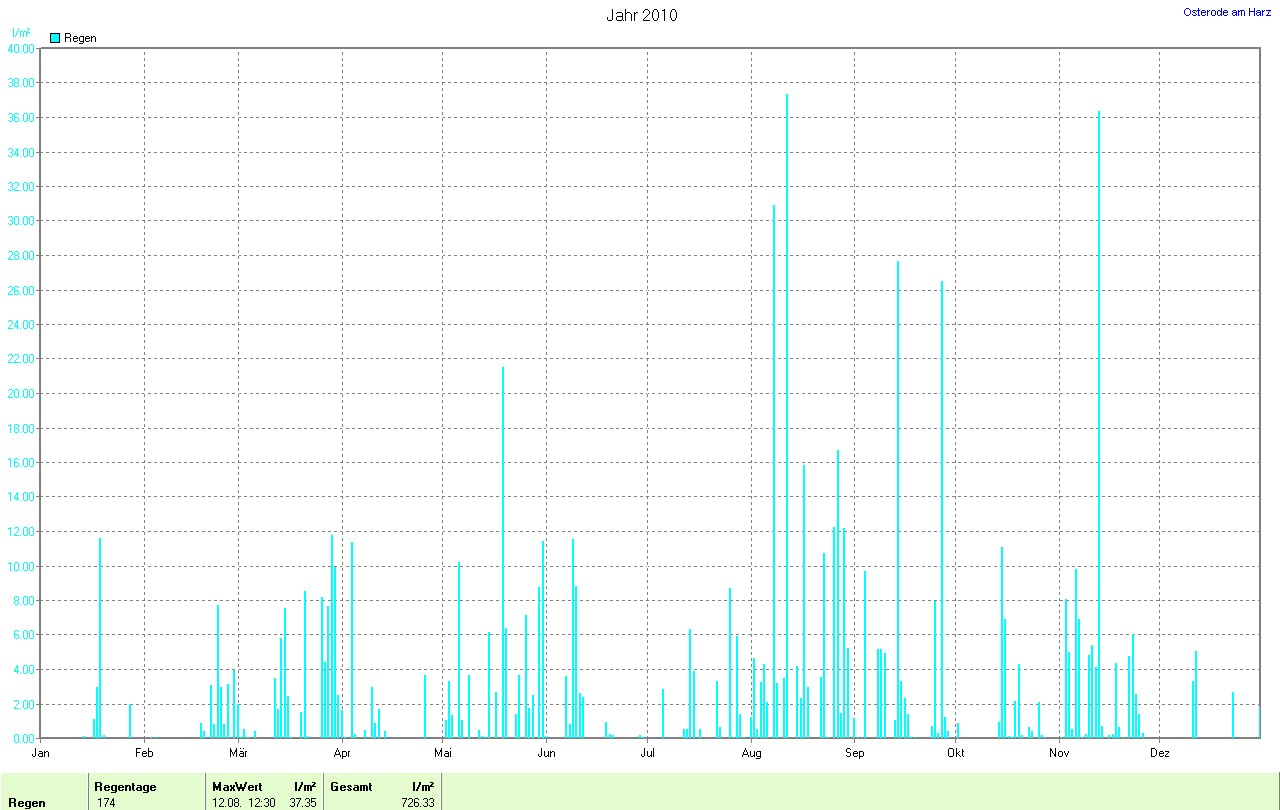Click the cyan Regen legend swatch
The image size is (1280, 810).
[55, 38]
